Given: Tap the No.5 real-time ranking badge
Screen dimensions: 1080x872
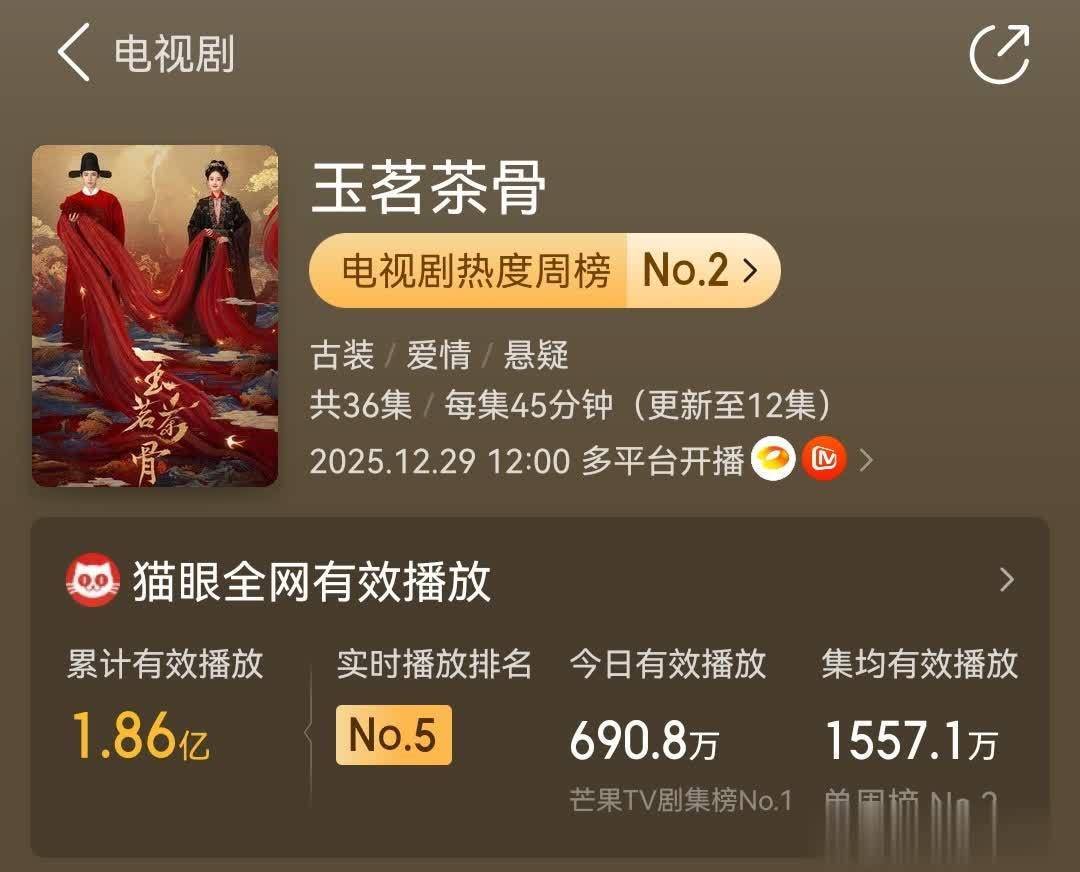Looking at the screenshot, I should 393,735.
